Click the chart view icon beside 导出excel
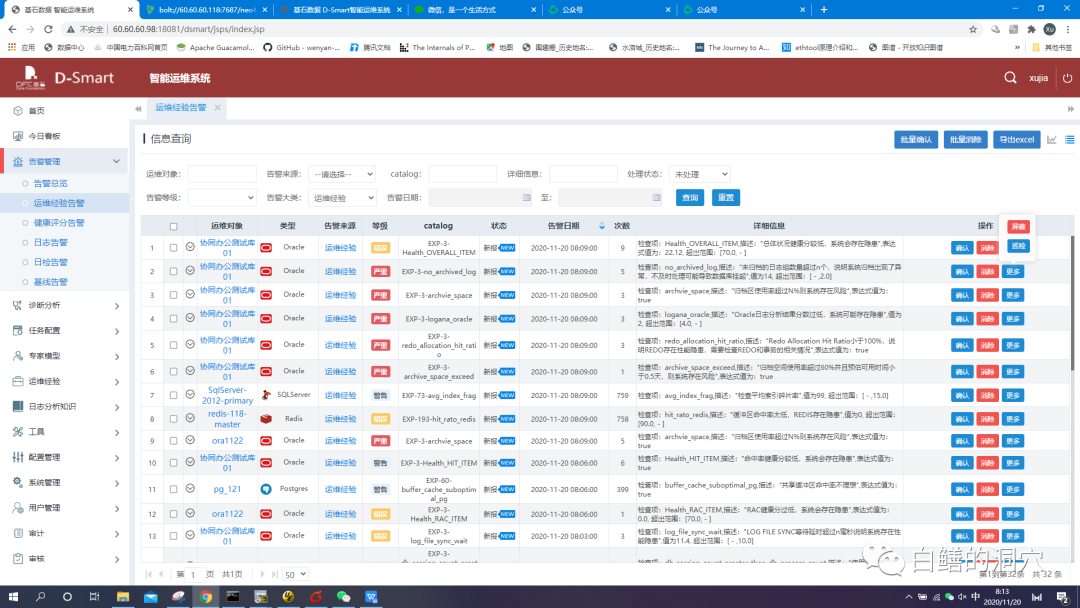Screen dimensions: 1080x608 click(x=1051, y=140)
